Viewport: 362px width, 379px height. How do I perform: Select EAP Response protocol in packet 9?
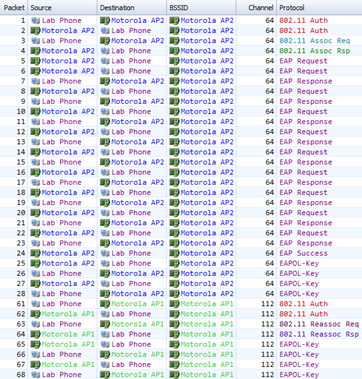coord(306,101)
